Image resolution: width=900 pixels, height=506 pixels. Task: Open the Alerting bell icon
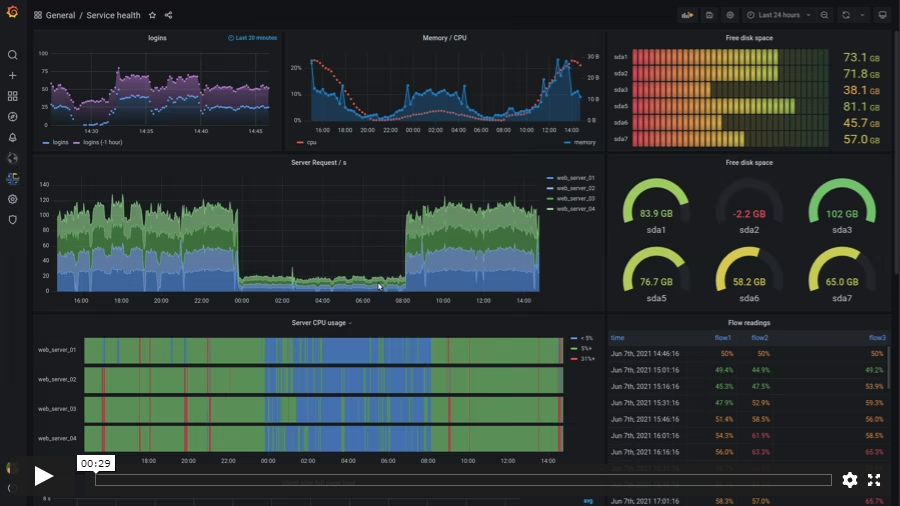(x=13, y=138)
